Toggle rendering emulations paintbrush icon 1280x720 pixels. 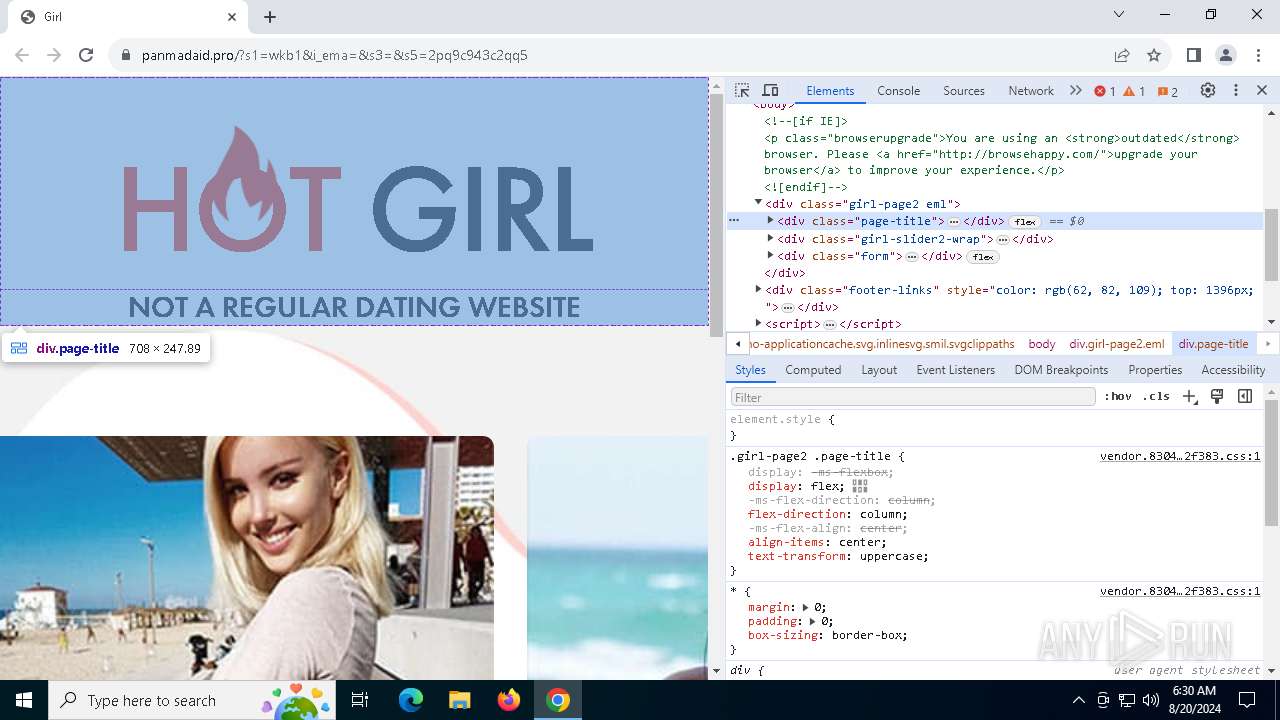coord(1217,397)
